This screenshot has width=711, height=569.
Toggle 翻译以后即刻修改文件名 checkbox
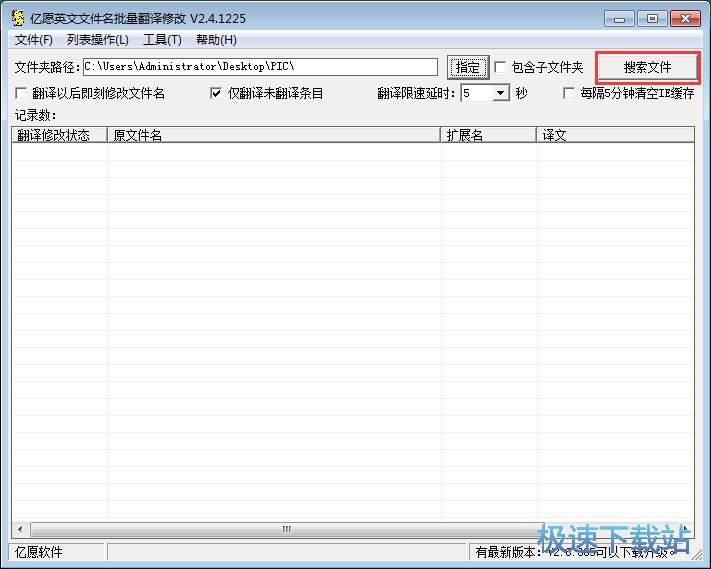(x=21, y=93)
